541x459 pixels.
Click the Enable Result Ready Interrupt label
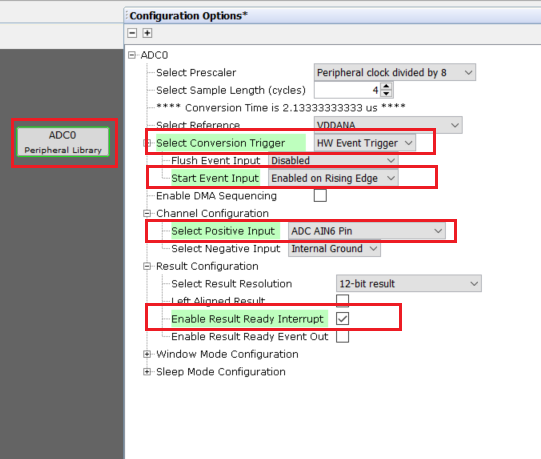click(247, 319)
